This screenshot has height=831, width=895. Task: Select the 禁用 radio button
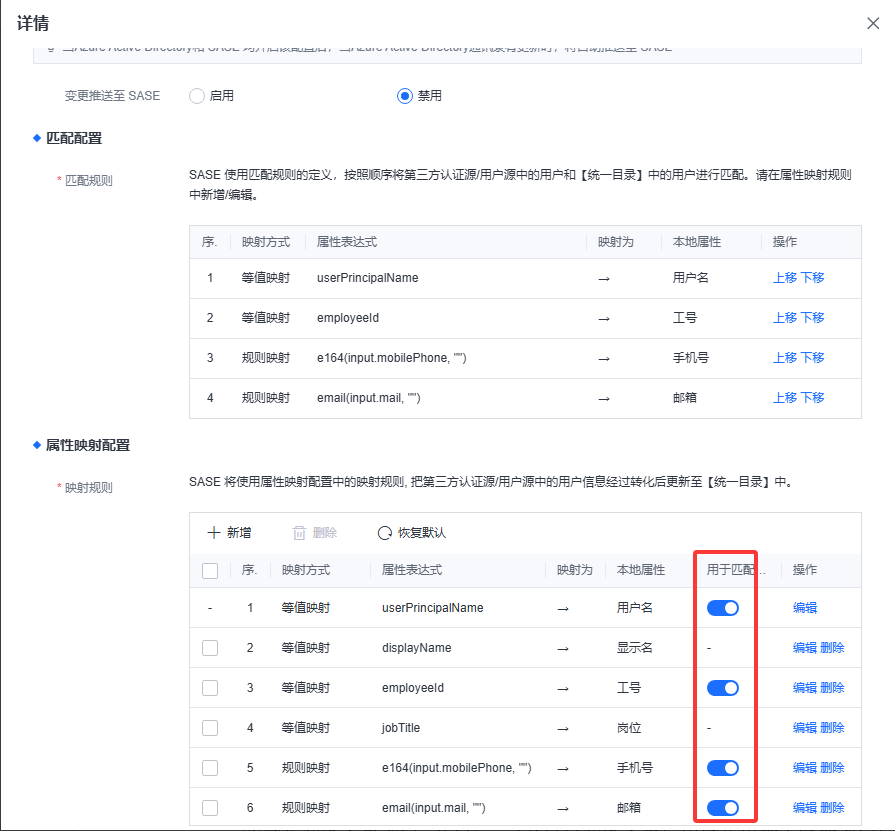405,96
